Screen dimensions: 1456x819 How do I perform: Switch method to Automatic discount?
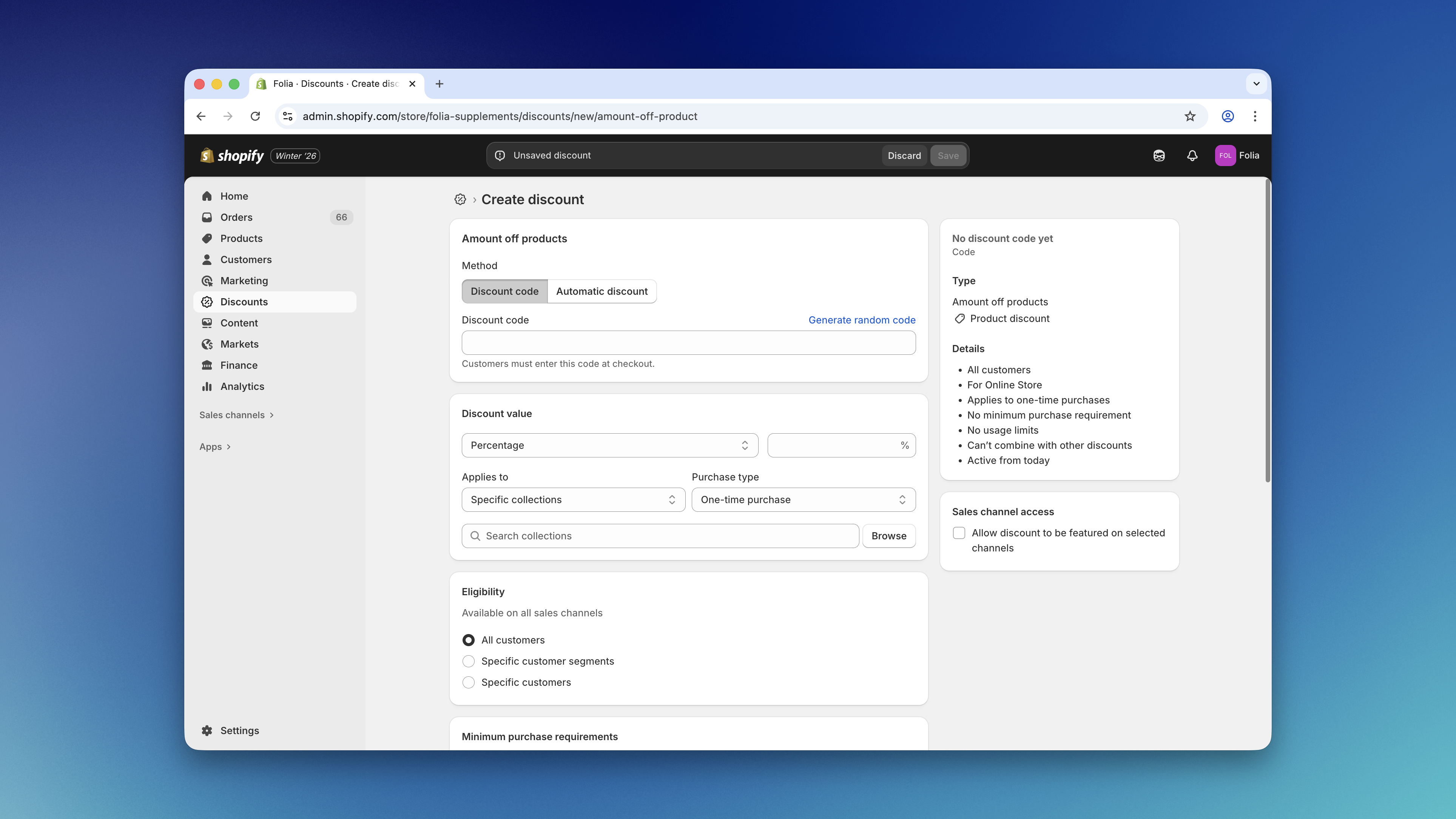coord(602,291)
